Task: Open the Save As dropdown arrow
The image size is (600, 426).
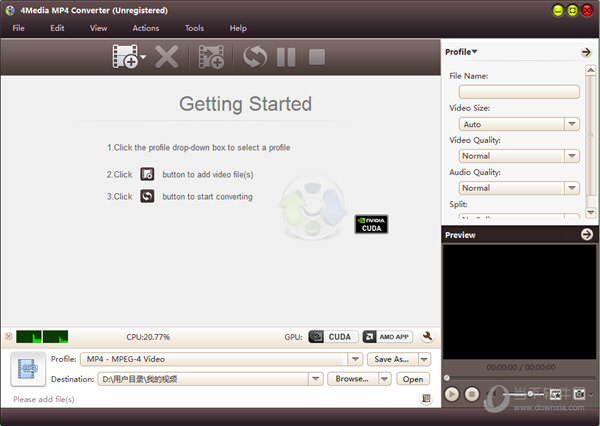Action: [424, 359]
